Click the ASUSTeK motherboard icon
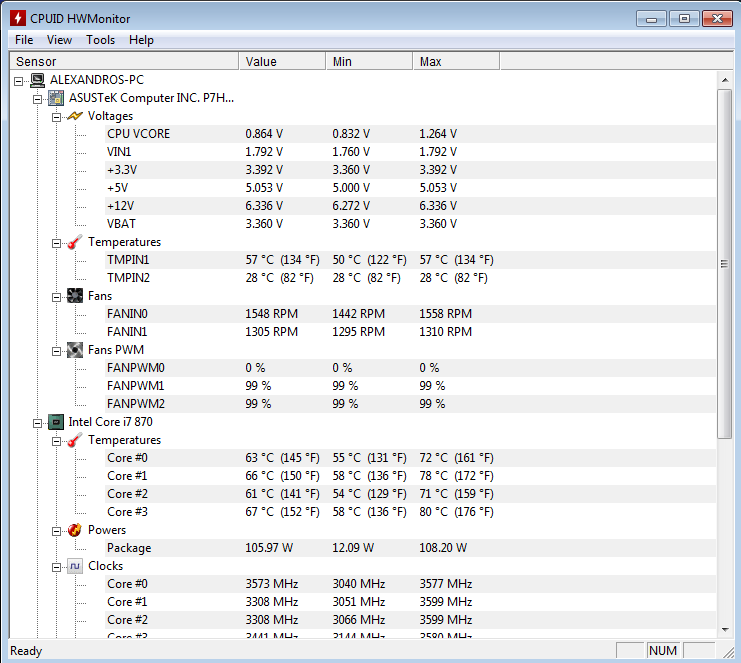Image resolution: width=741 pixels, height=663 pixels. tap(56, 98)
